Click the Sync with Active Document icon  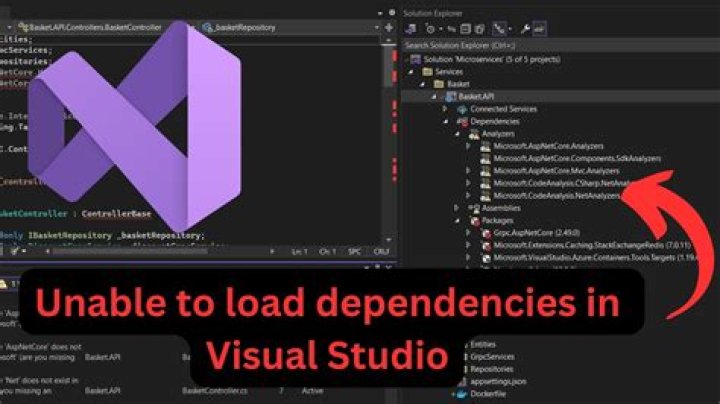pos(452,29)
